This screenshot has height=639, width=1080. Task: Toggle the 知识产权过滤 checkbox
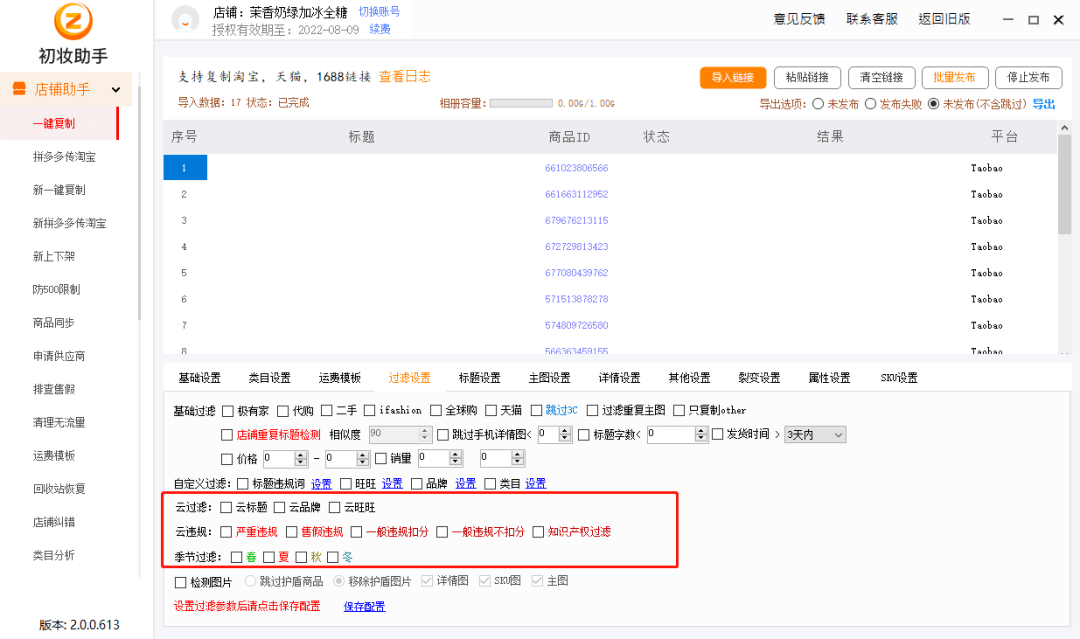[538, 532]
